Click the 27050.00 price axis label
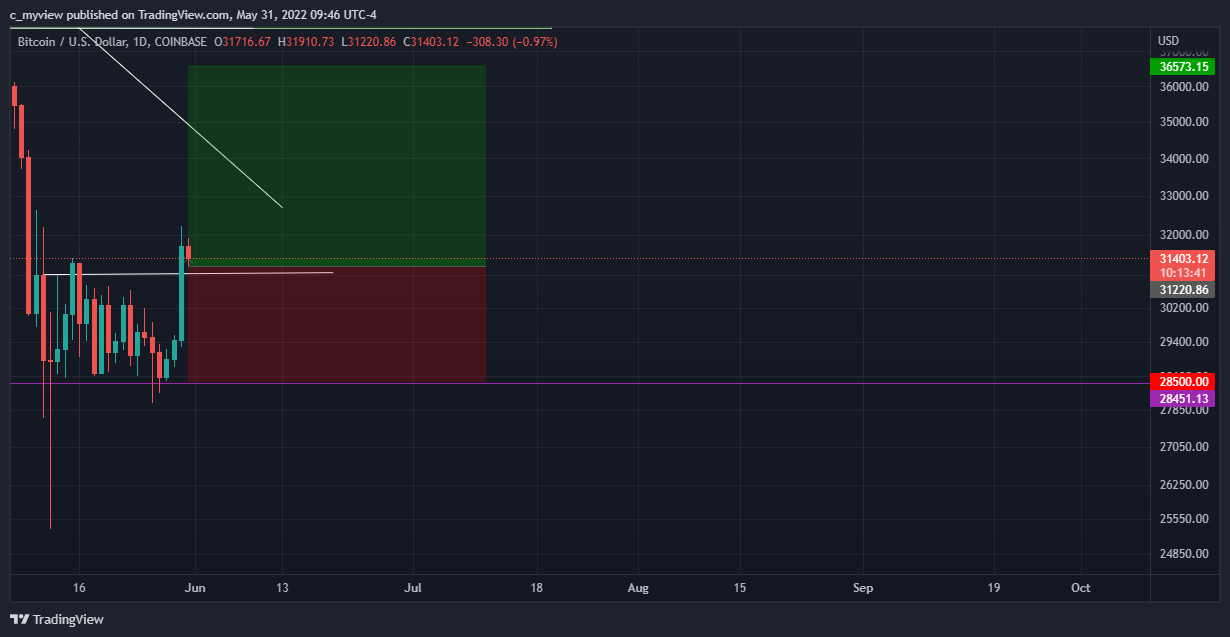1230x637 pixels. (1184, 447)
